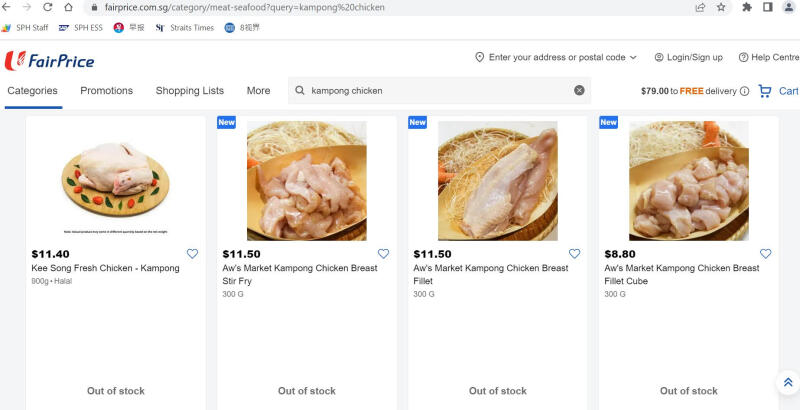Go to the Promotions tab

[x=106, y=91]
